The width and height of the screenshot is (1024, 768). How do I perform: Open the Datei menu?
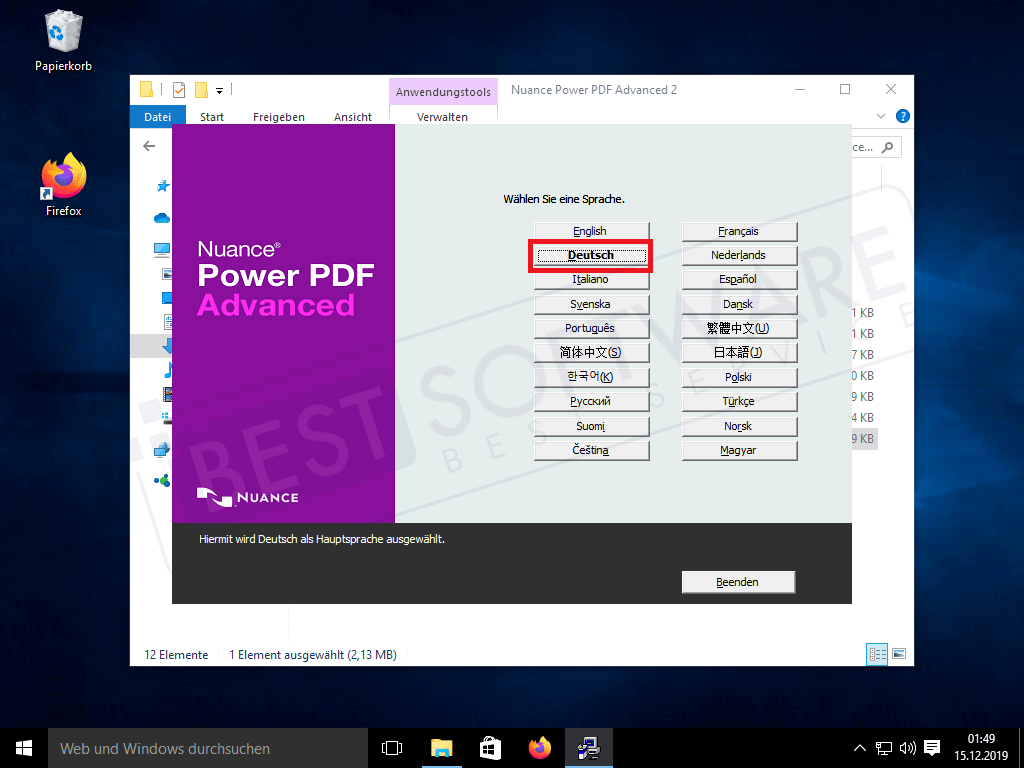[157, 117]
